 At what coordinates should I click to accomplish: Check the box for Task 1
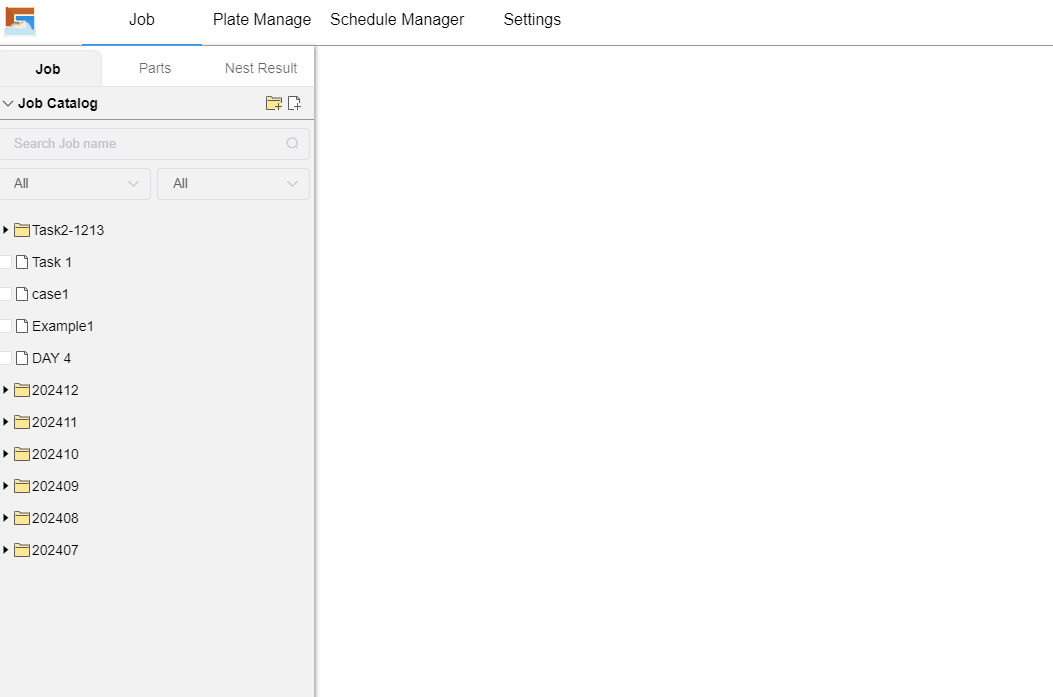[5, 262]
